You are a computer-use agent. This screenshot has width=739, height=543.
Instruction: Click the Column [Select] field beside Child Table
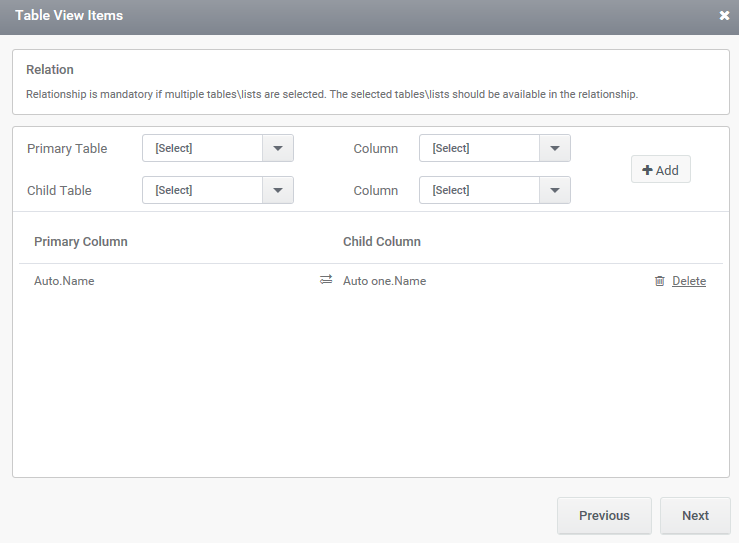[480, 190]
